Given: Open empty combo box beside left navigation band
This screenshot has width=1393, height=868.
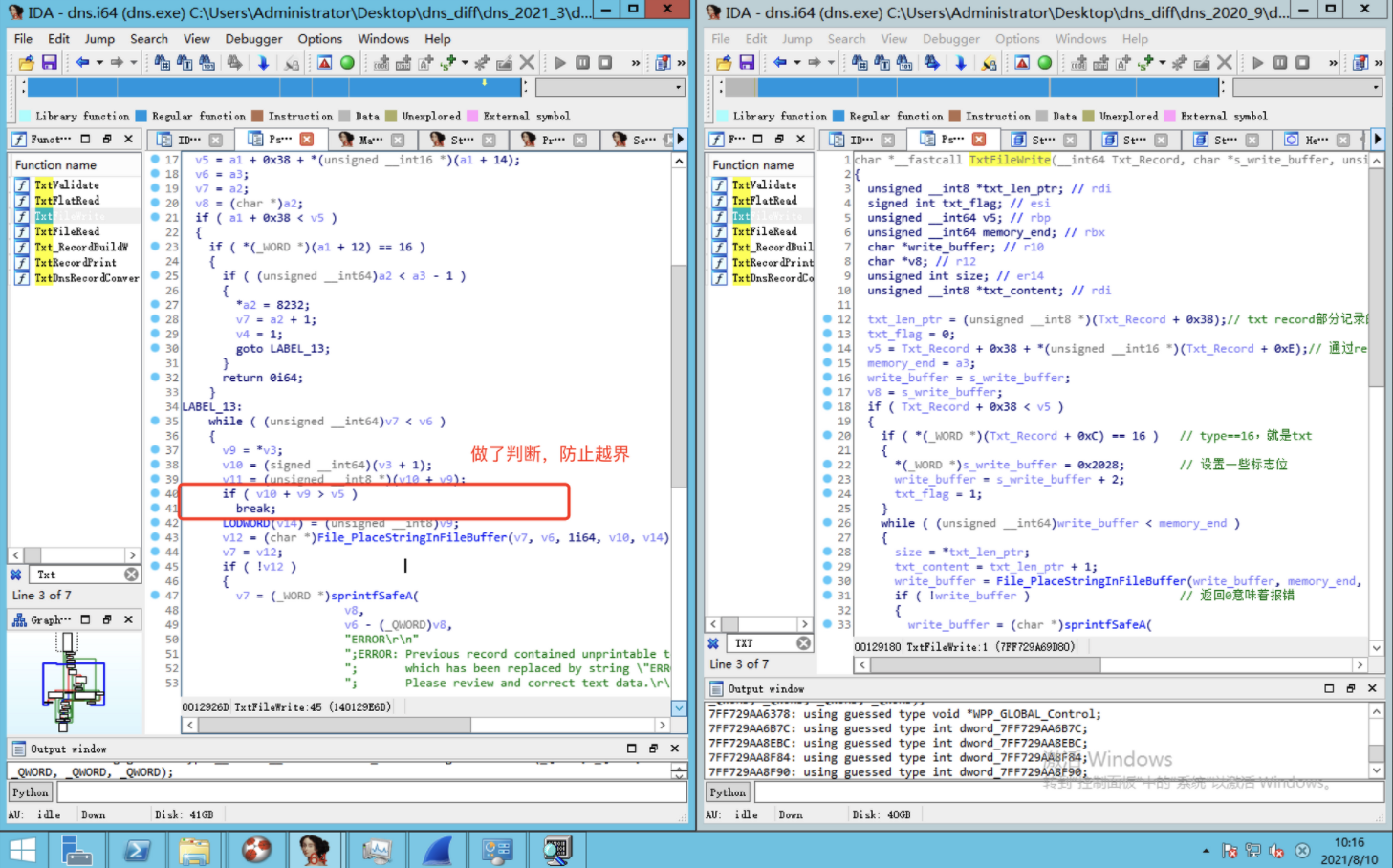Looking at the screenshot, I should click(x=611, y=87).
